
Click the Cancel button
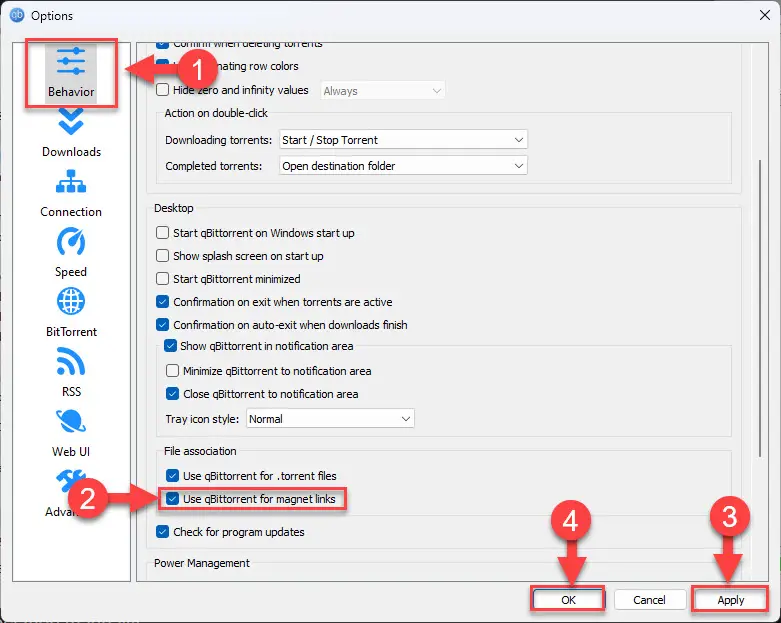click(649, 600)
